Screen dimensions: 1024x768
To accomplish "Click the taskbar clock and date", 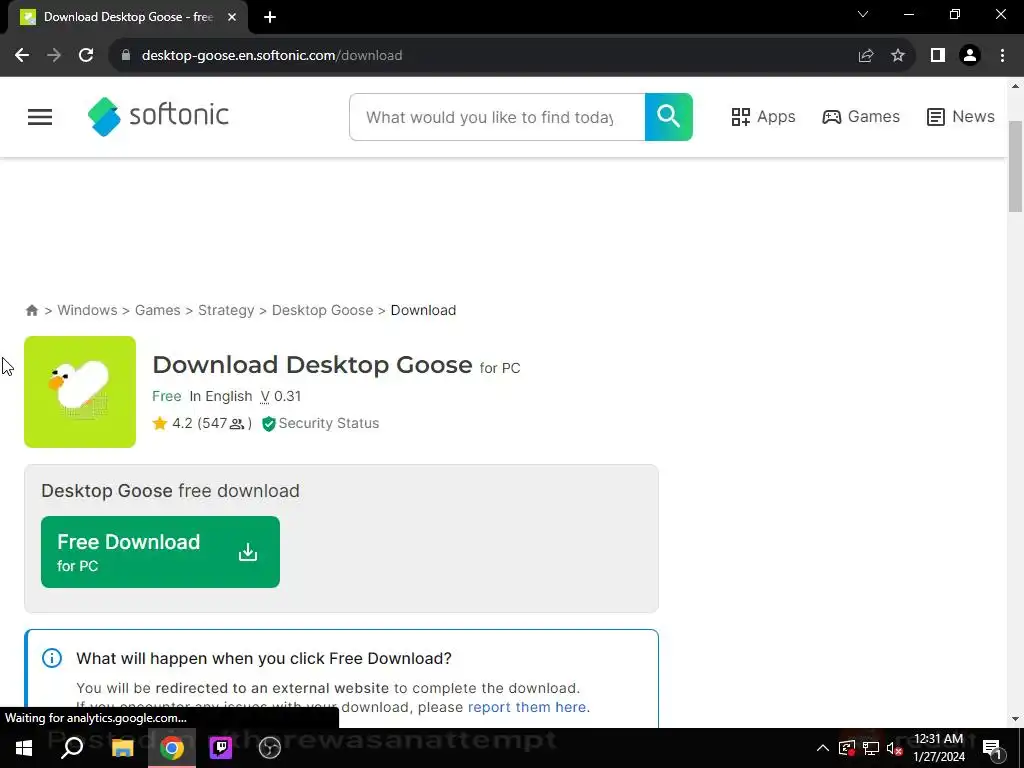I will point(938,748).
